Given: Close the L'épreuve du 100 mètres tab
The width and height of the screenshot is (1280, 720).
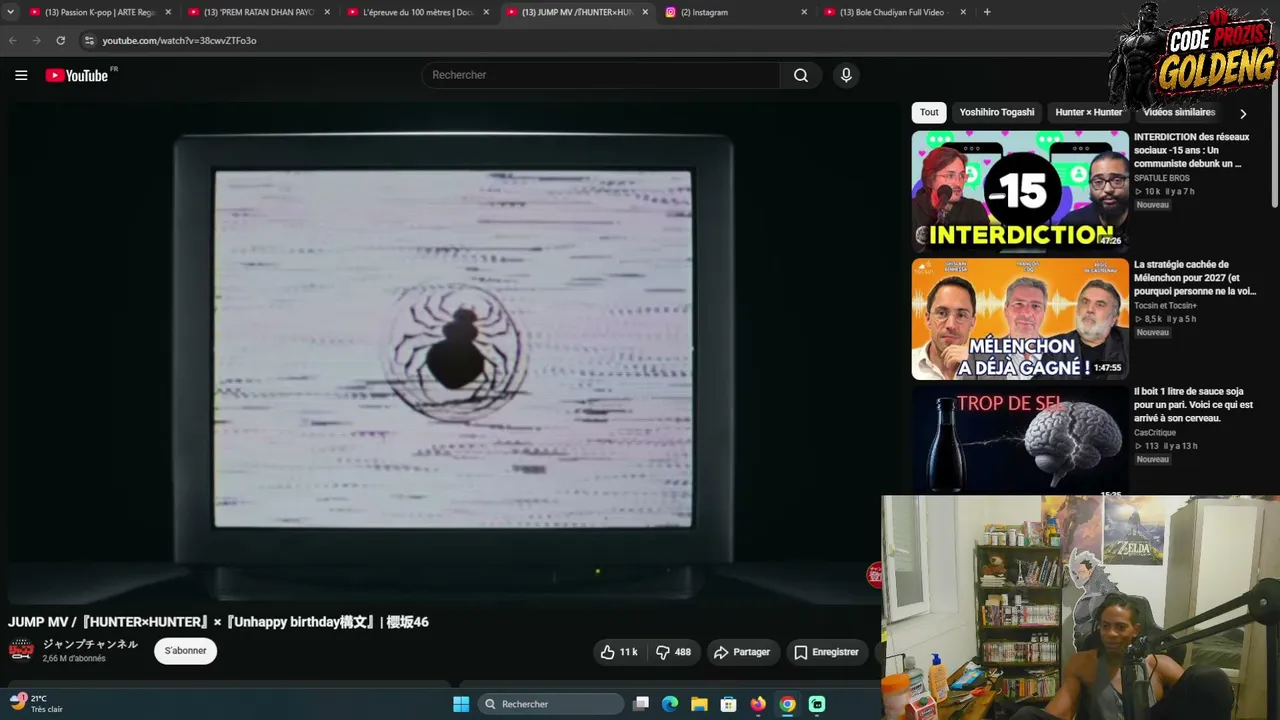Looking at the screenshot, I should tap(486, 12).
